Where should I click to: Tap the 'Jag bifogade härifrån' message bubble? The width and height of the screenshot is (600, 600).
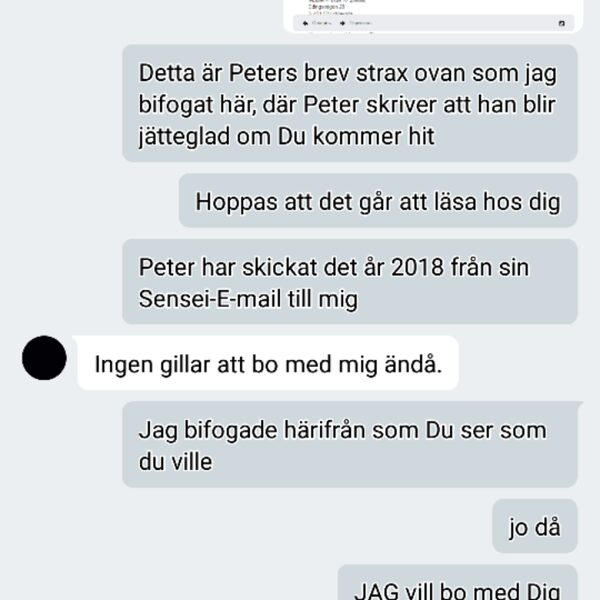[350, 445]
